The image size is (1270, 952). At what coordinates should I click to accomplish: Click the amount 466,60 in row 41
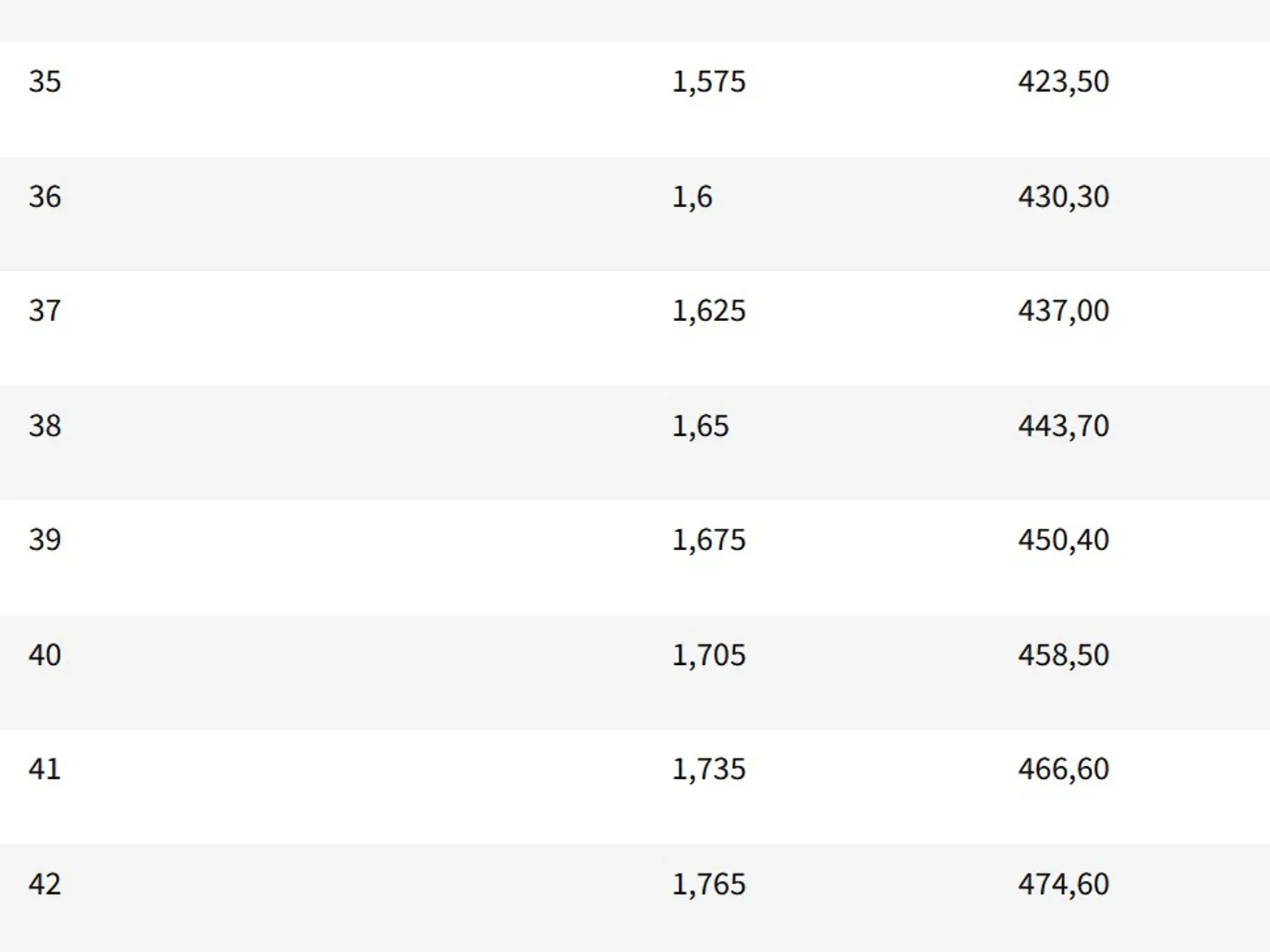click(1063, 769)
